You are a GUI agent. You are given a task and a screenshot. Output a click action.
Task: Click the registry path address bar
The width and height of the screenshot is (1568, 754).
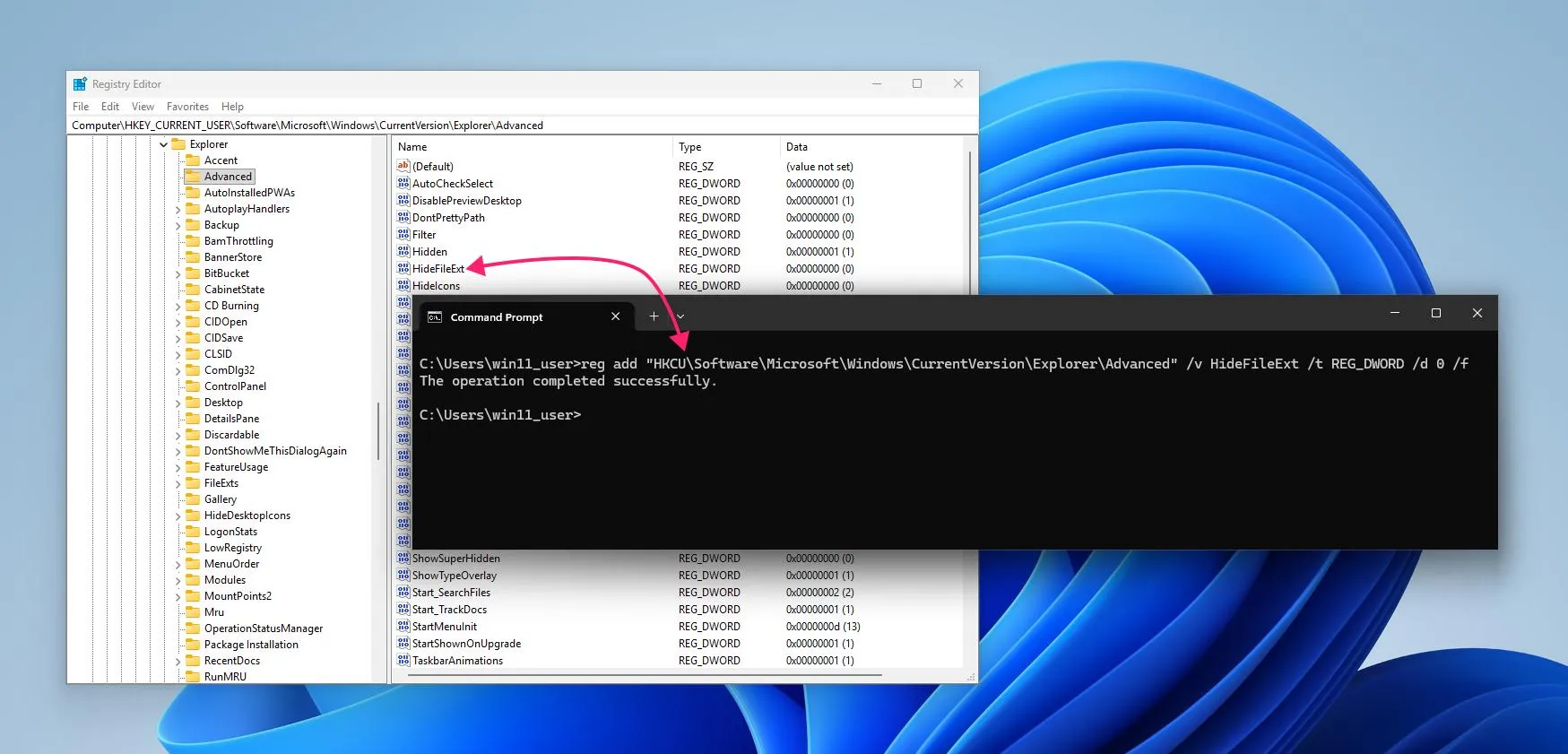(x=523, y=126)
